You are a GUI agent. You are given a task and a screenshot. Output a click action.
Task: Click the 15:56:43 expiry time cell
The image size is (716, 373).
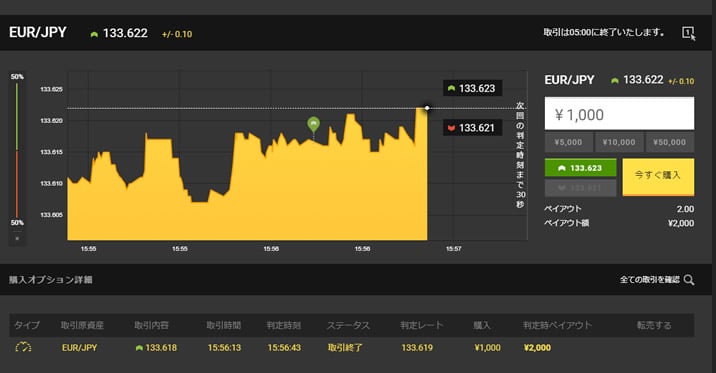pos(284,348)
